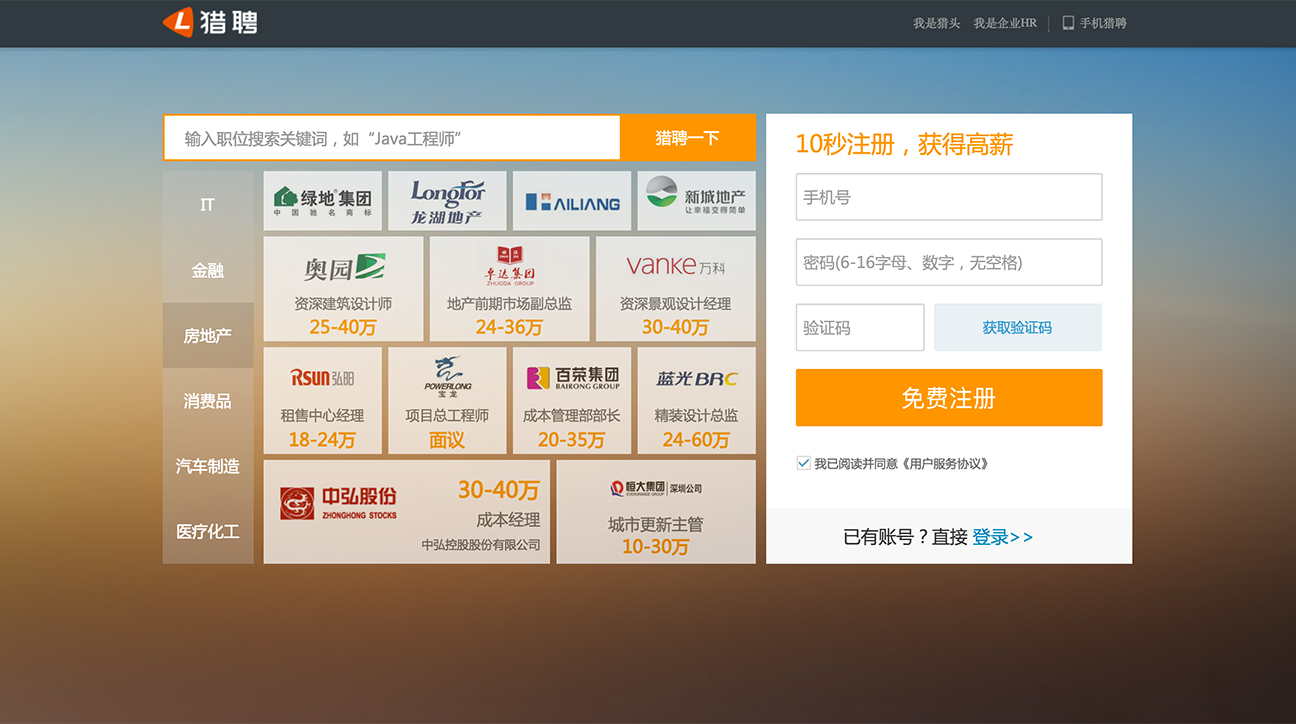Click 获取验证码 button
Image resolution: width=1296 pixels, height=724 pixels.
click(1018, 327)
